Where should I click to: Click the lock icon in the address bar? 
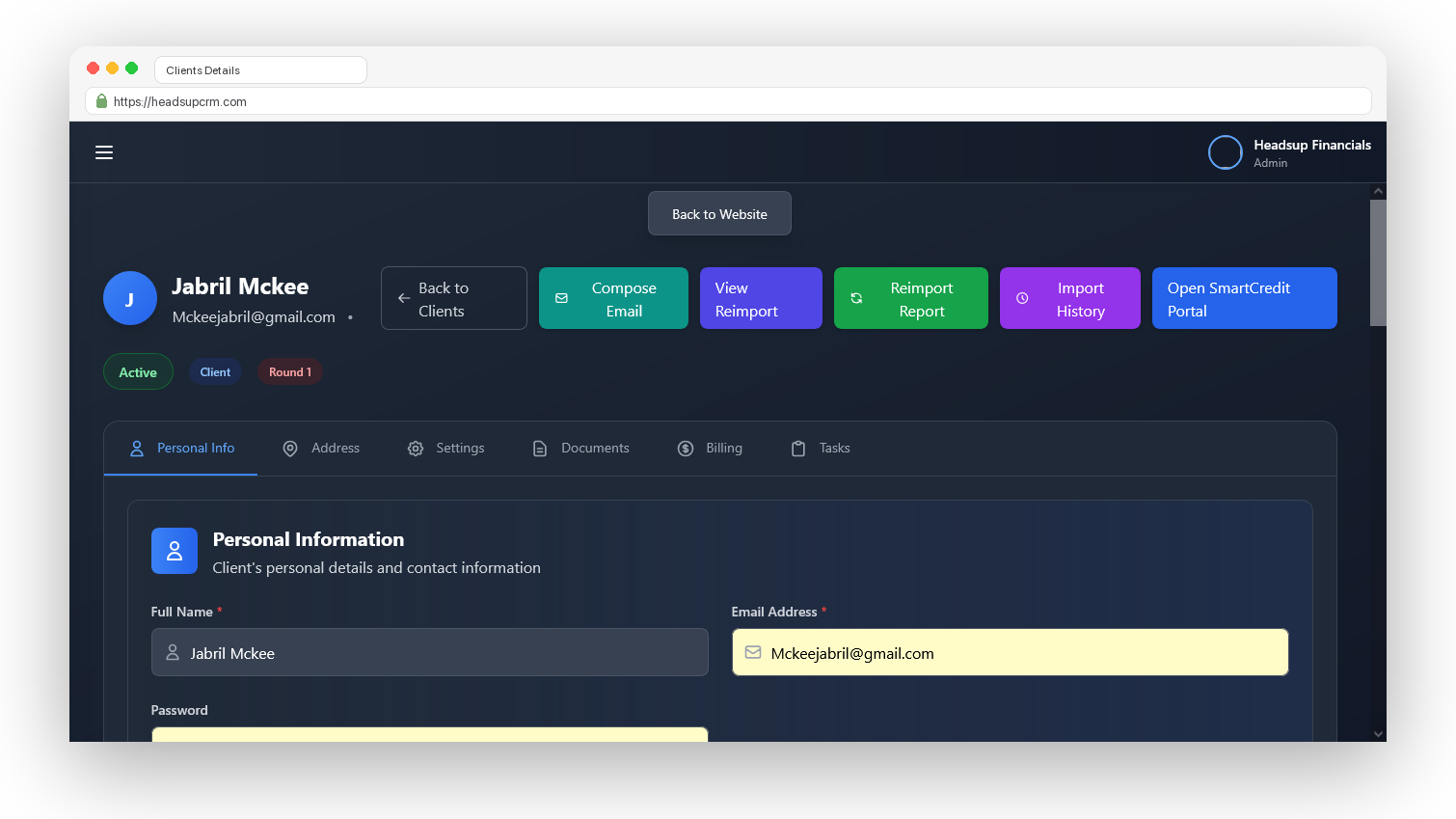pos(101,101)
